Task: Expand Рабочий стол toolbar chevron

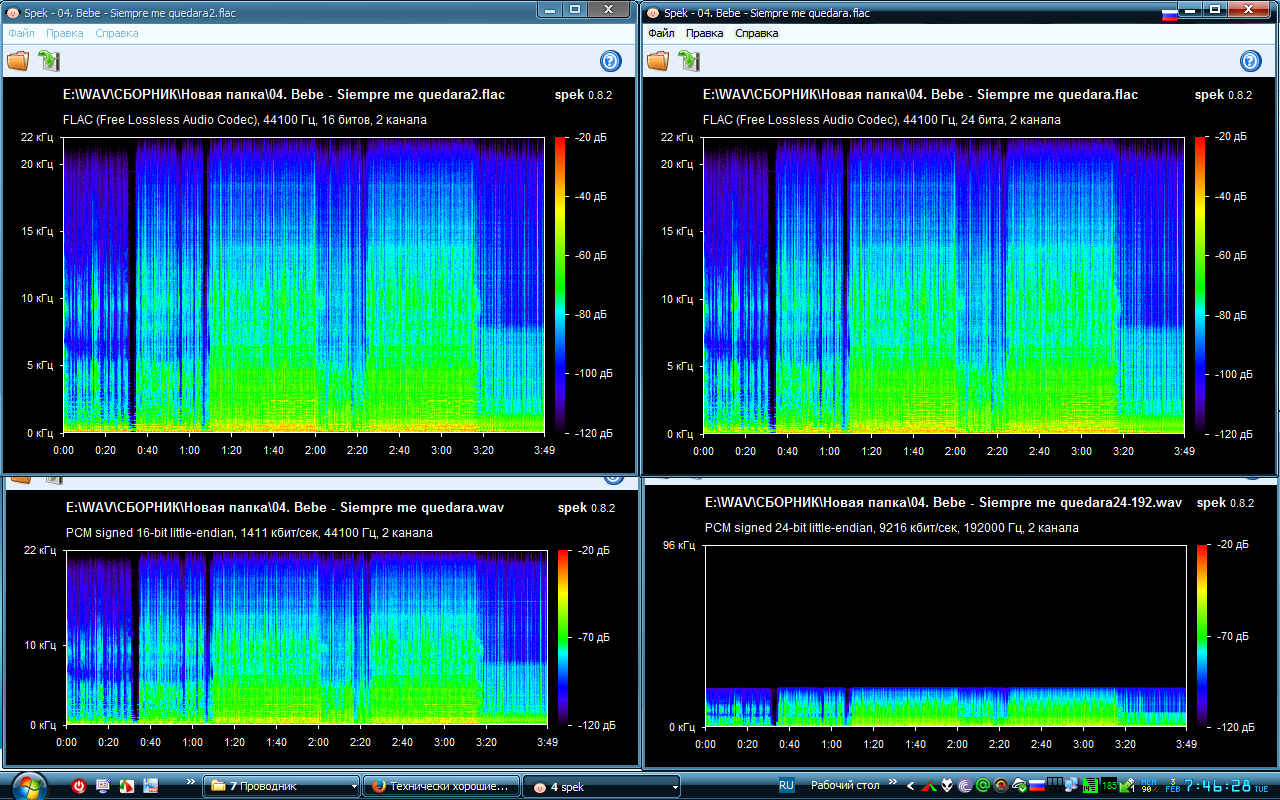Action: (x=894, y=781)
